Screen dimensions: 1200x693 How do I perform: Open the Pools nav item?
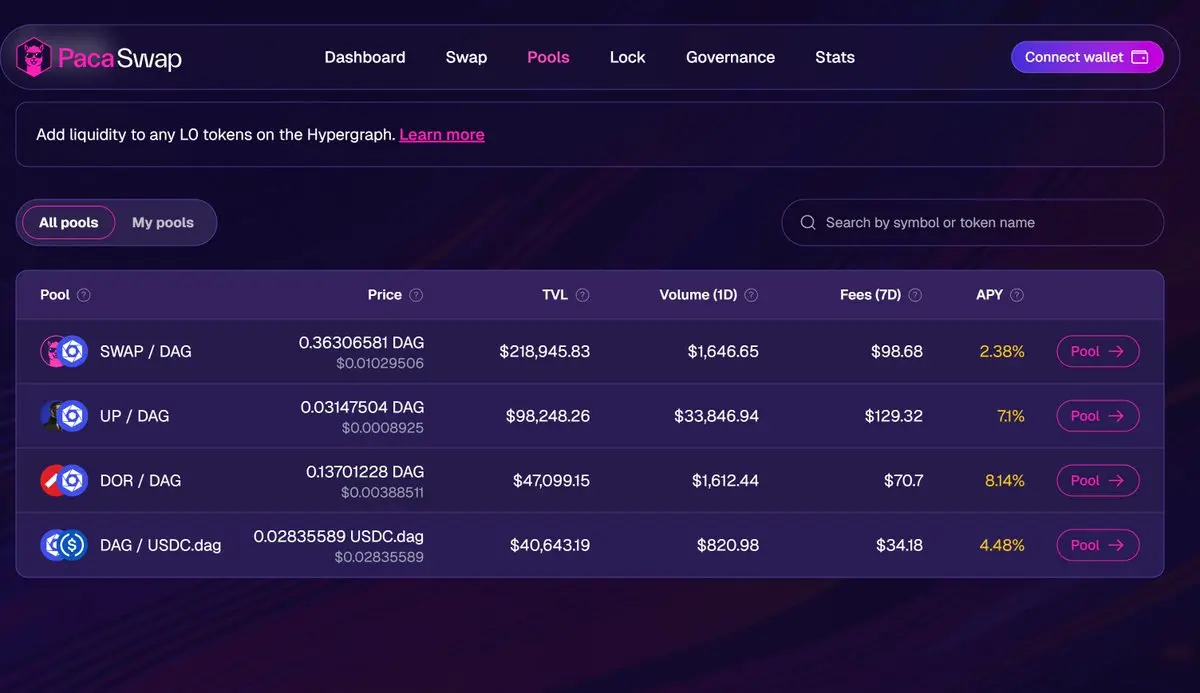point(548,57)
